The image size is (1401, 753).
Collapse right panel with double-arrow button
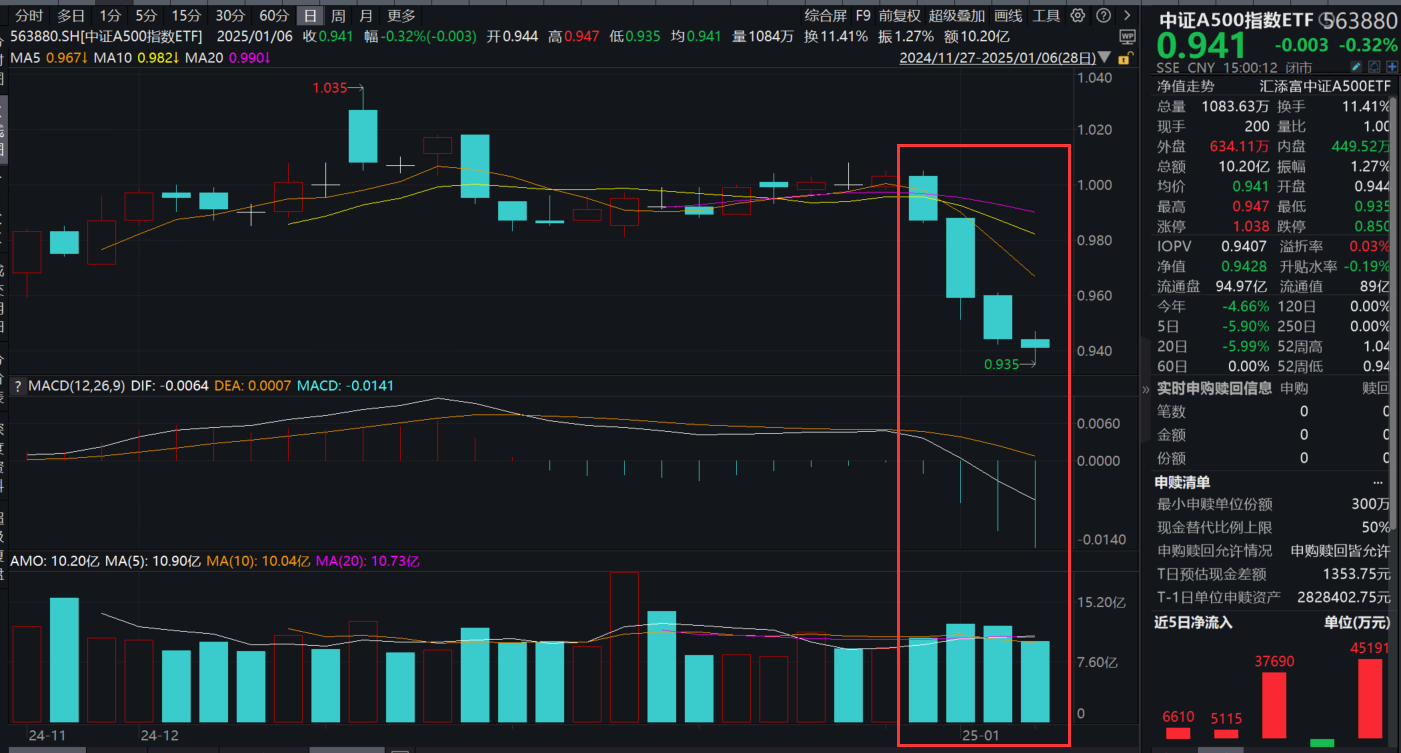pyautogui.click(x=1147, y=388)
